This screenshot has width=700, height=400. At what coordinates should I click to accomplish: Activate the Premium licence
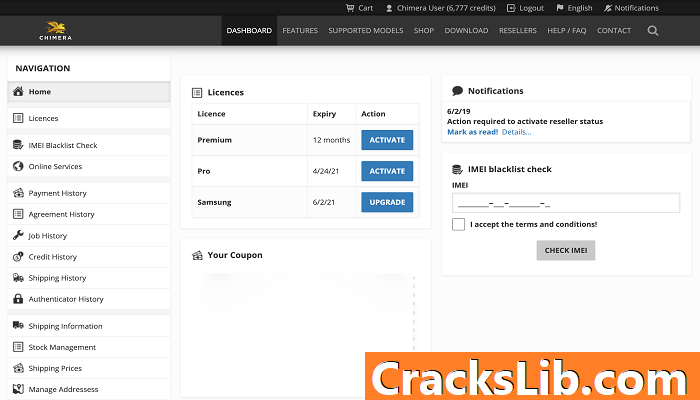(x=387, y=140)
